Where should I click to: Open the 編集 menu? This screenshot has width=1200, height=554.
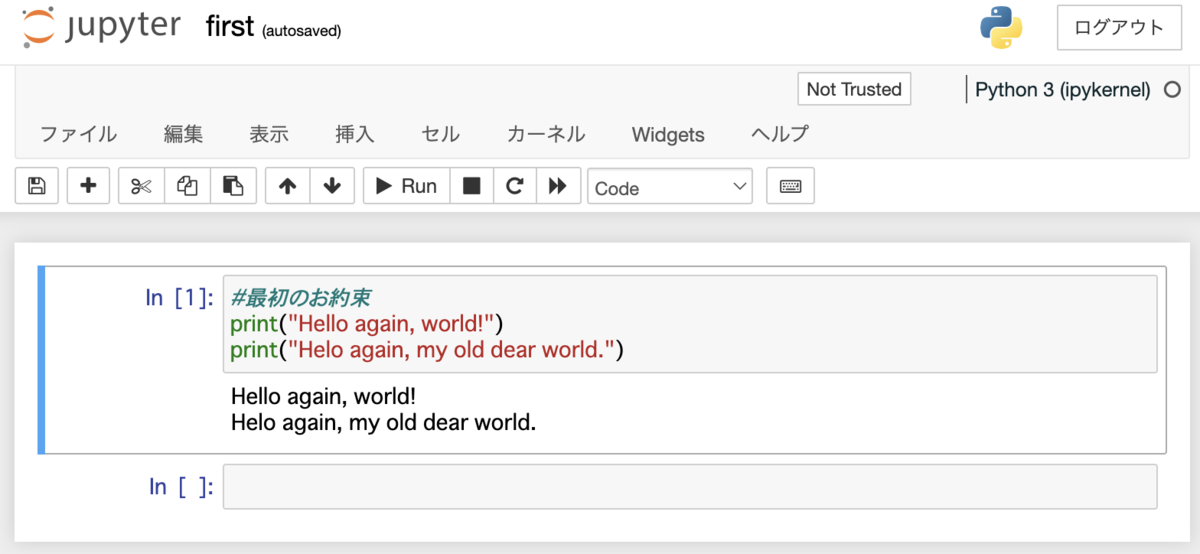[x=184, y=134]
